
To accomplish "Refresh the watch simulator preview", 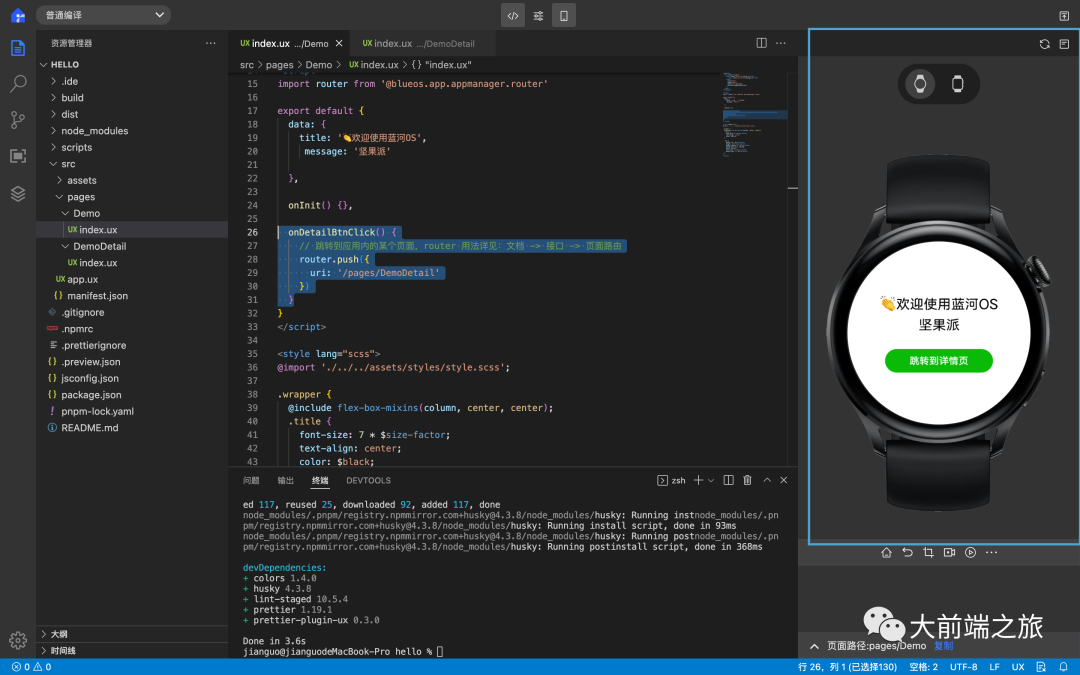I will 1044,44.
